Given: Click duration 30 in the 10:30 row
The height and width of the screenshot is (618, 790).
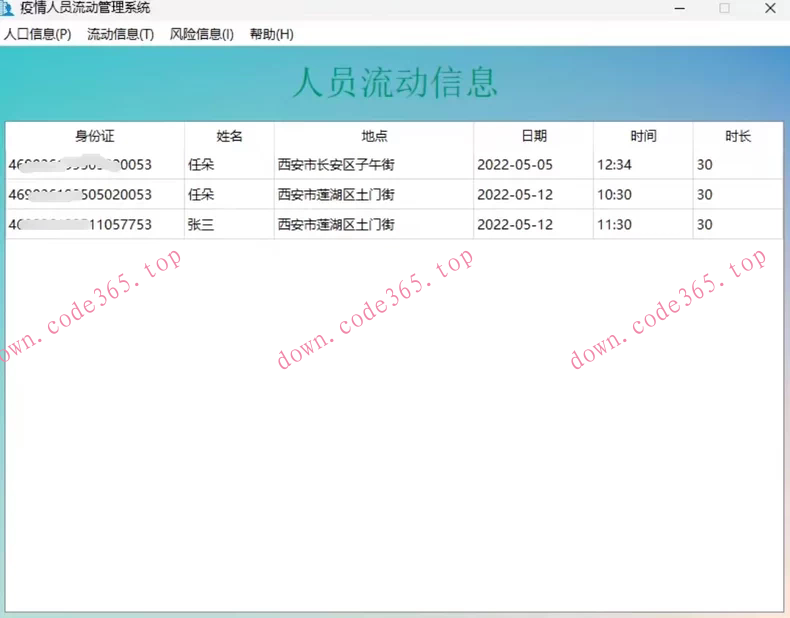Looking at the screenshot, I should [704, 194].
